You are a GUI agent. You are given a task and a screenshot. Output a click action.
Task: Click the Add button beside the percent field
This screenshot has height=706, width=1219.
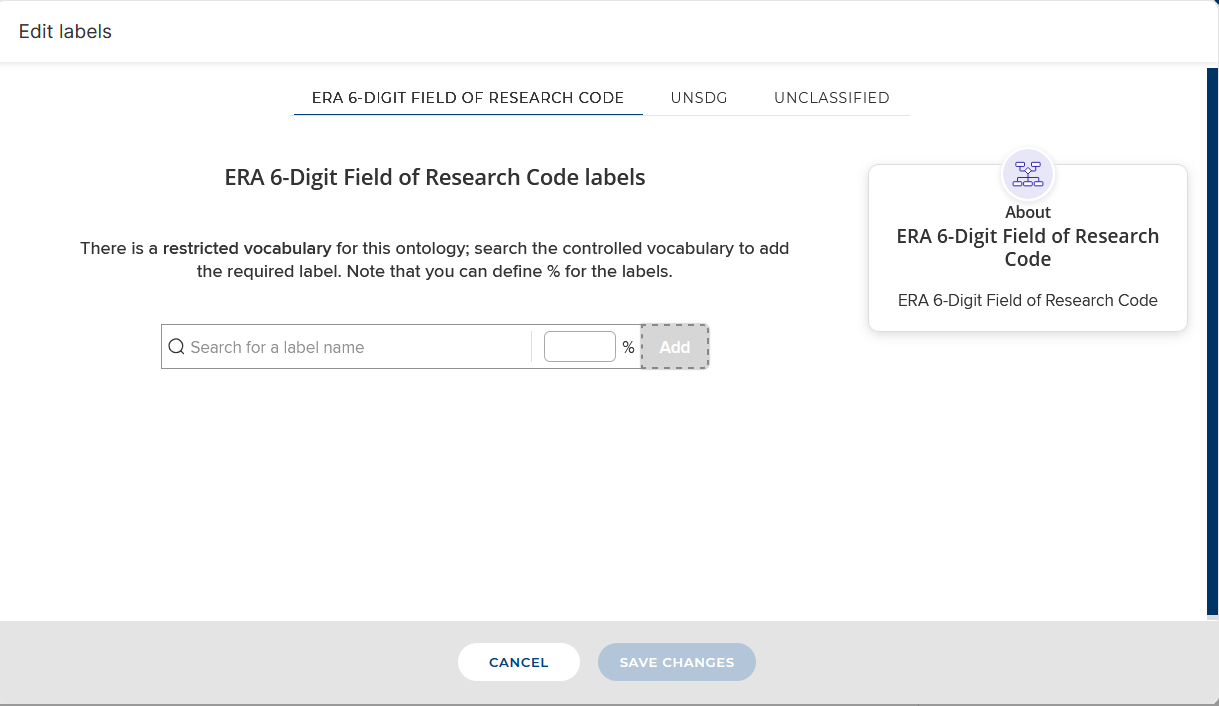[x=675, y=347]
